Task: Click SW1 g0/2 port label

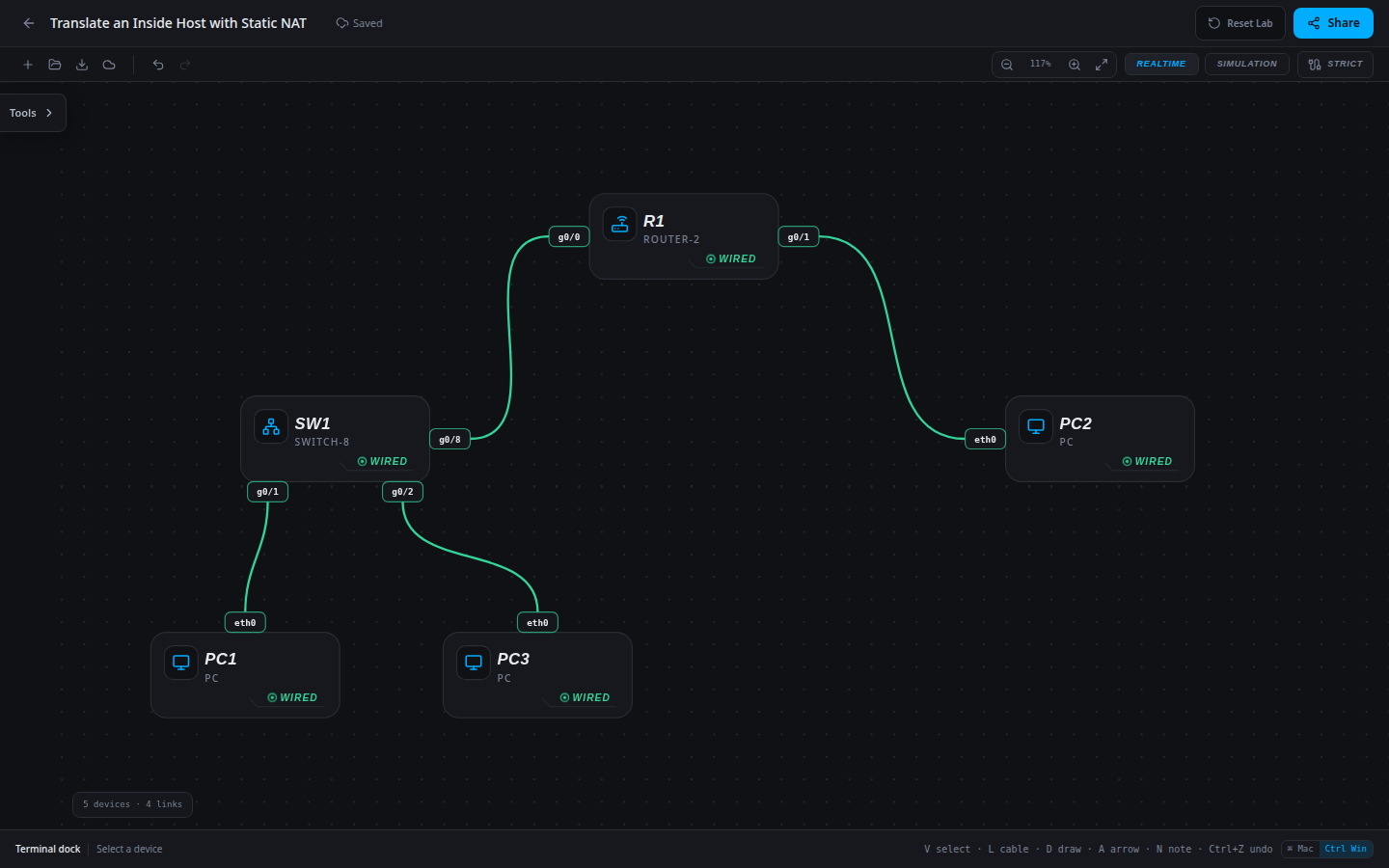Action: point(403,492)
